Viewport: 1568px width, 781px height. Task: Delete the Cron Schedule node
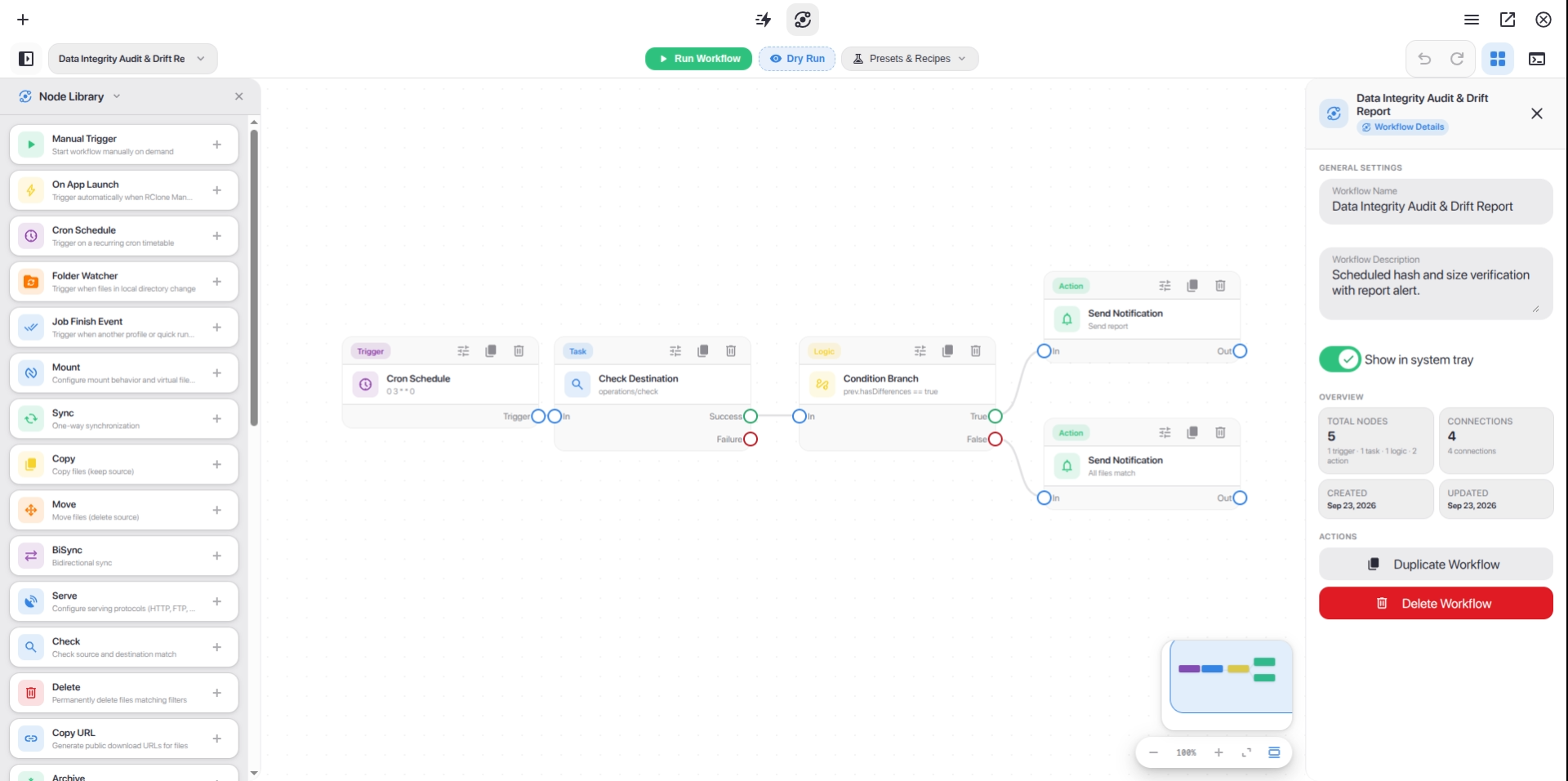(x=519, y=351)
